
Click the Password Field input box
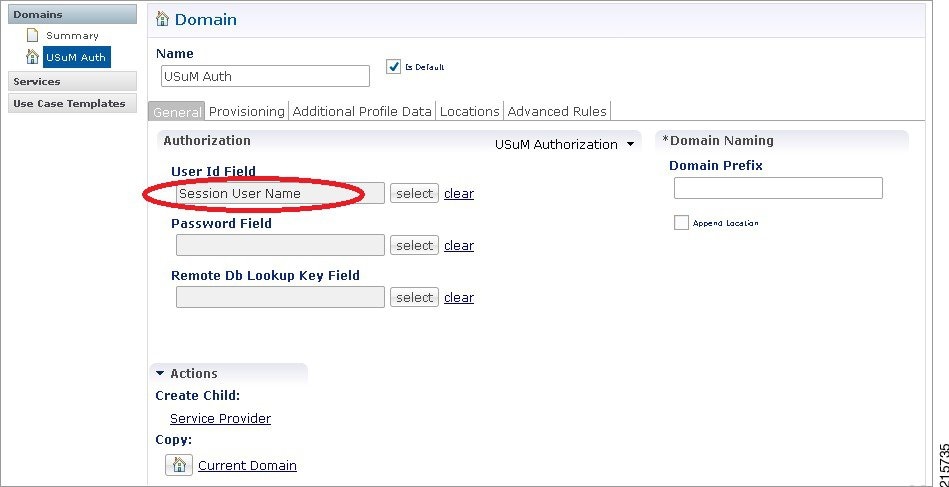click(280, 246)
